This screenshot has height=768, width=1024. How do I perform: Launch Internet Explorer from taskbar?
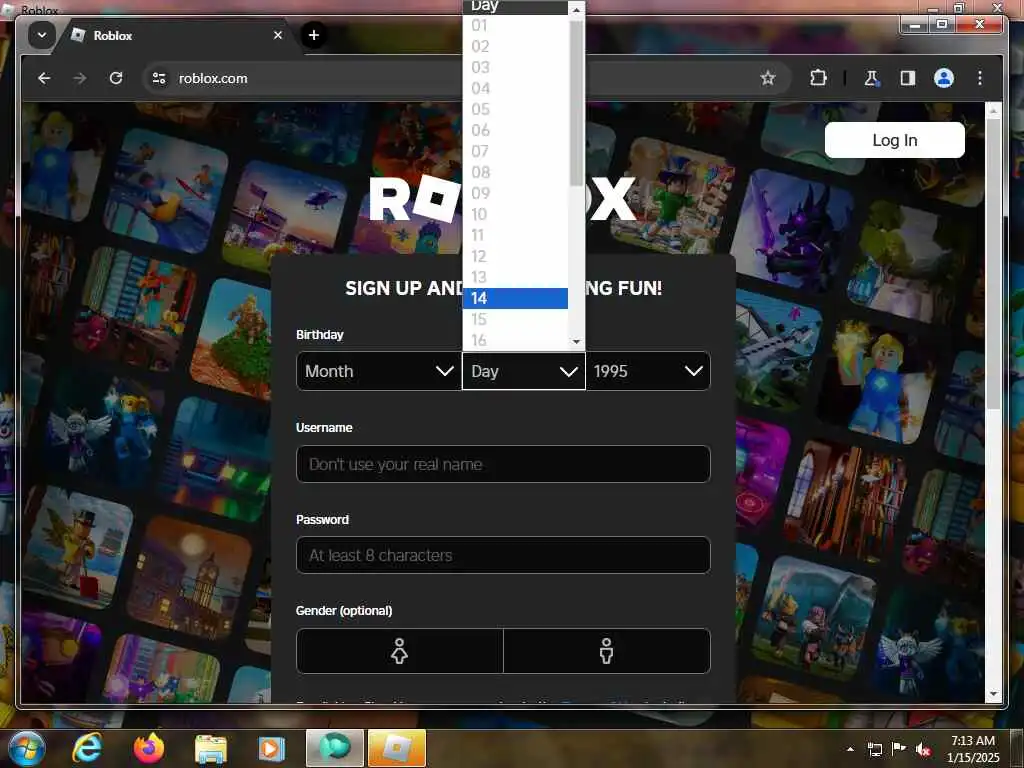88,748
